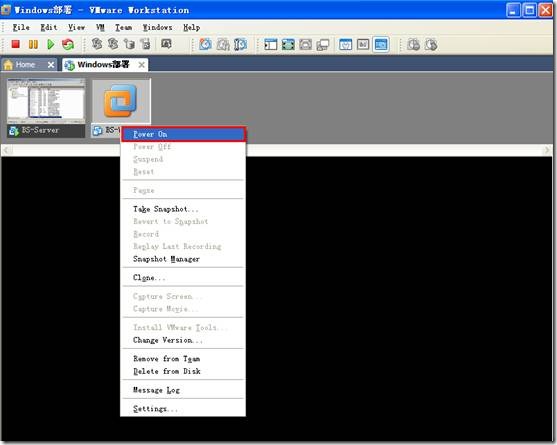Click the green Power On play icon
Screen dimensions: 557x445
(50, 44)
